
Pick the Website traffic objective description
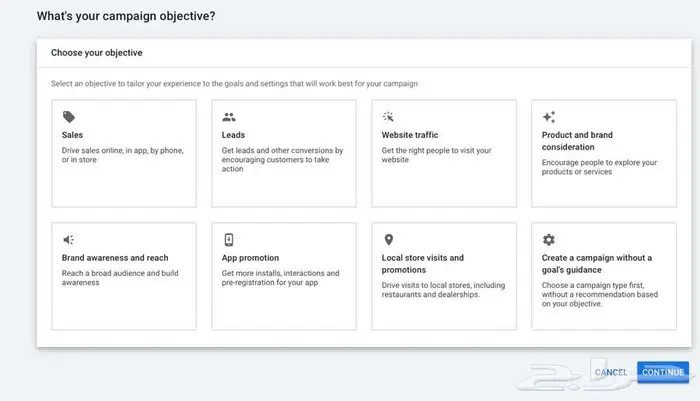point(436,155)
